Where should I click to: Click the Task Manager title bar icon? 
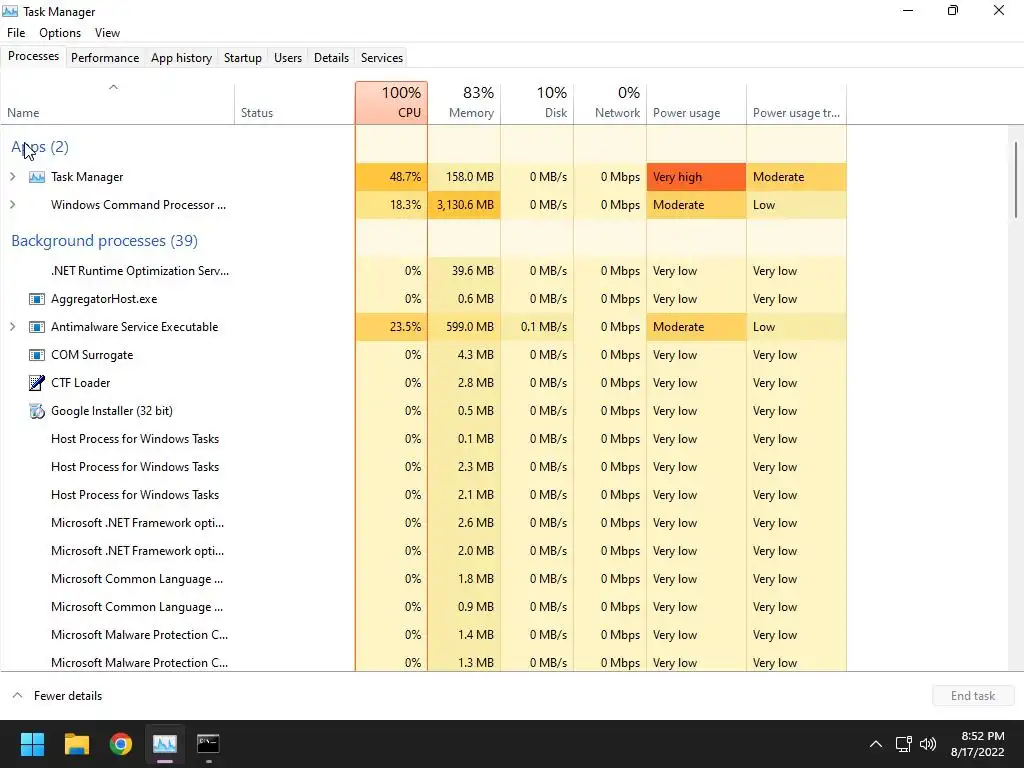10,11
